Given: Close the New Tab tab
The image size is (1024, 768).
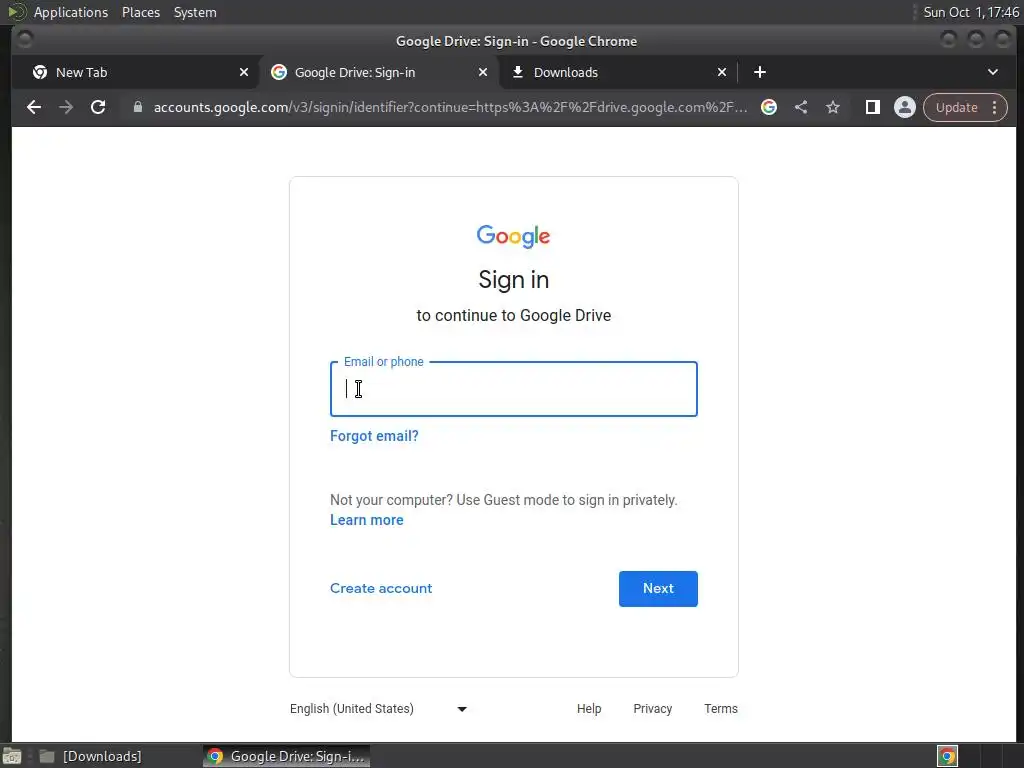Looking at the screenshot, I should (244, 72).
